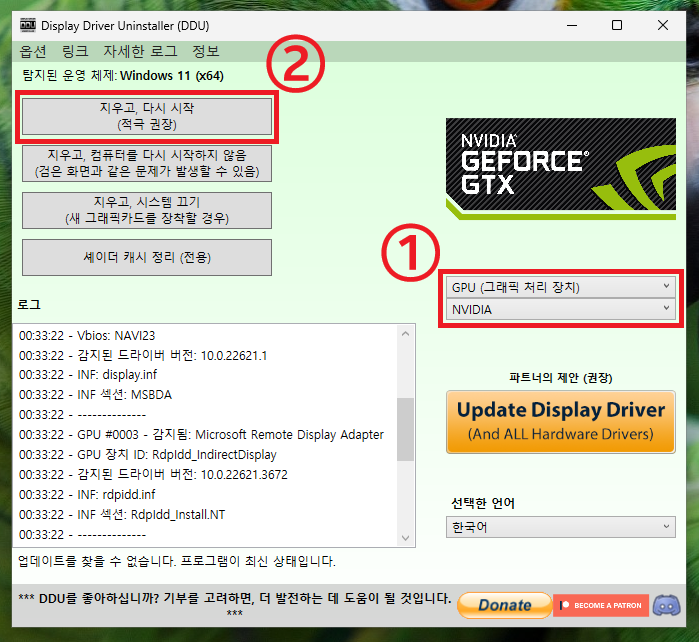The width and height of the screenshot is (699, 642).
Task: Click the NVIDIA GeForce GTX logo
Action: pos(561,169)
